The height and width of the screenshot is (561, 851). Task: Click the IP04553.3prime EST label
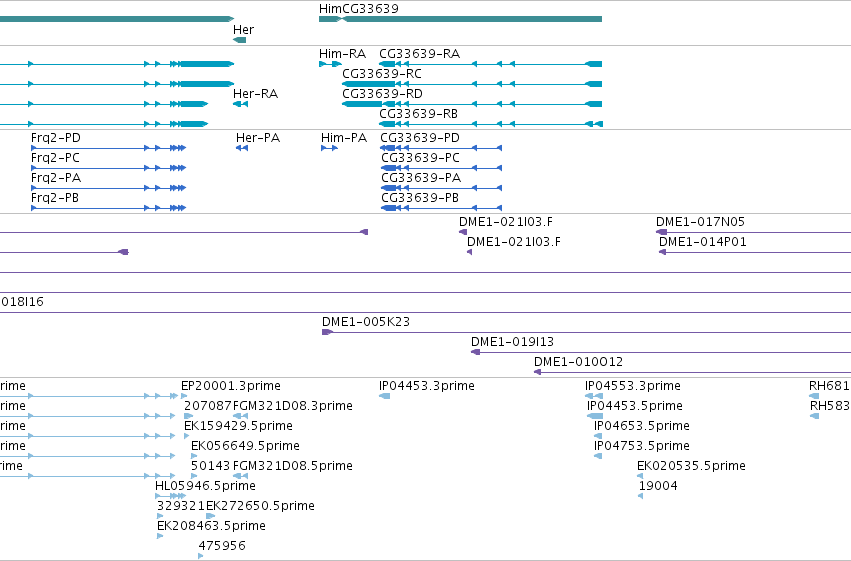(633, 386)
